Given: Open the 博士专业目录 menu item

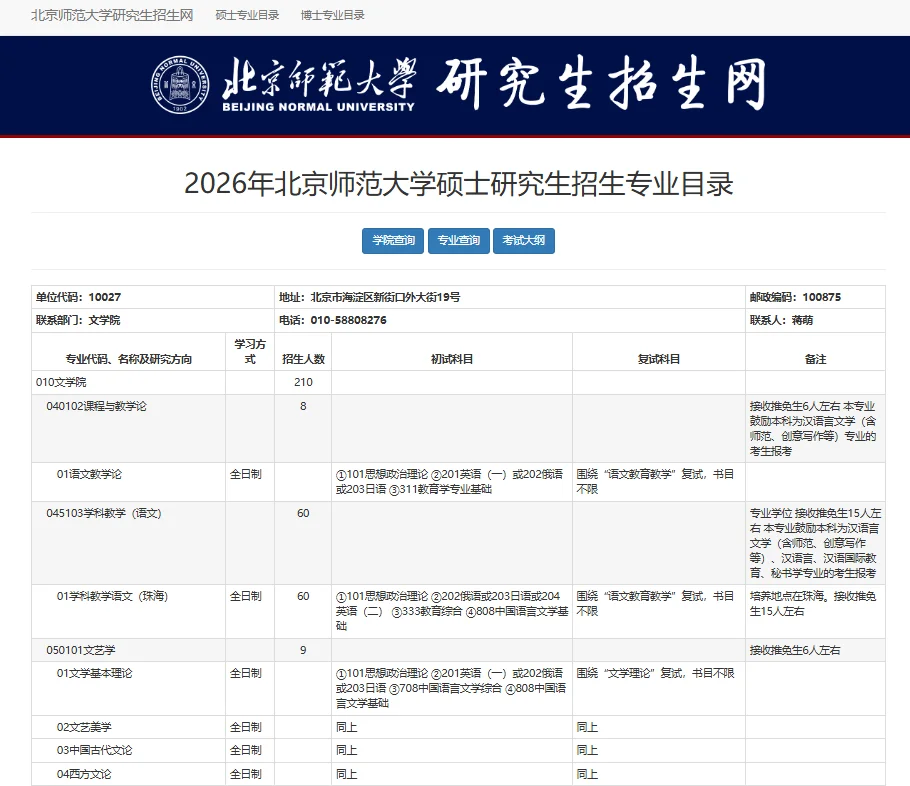Looking at the screenshot, I should coord(333,15).
